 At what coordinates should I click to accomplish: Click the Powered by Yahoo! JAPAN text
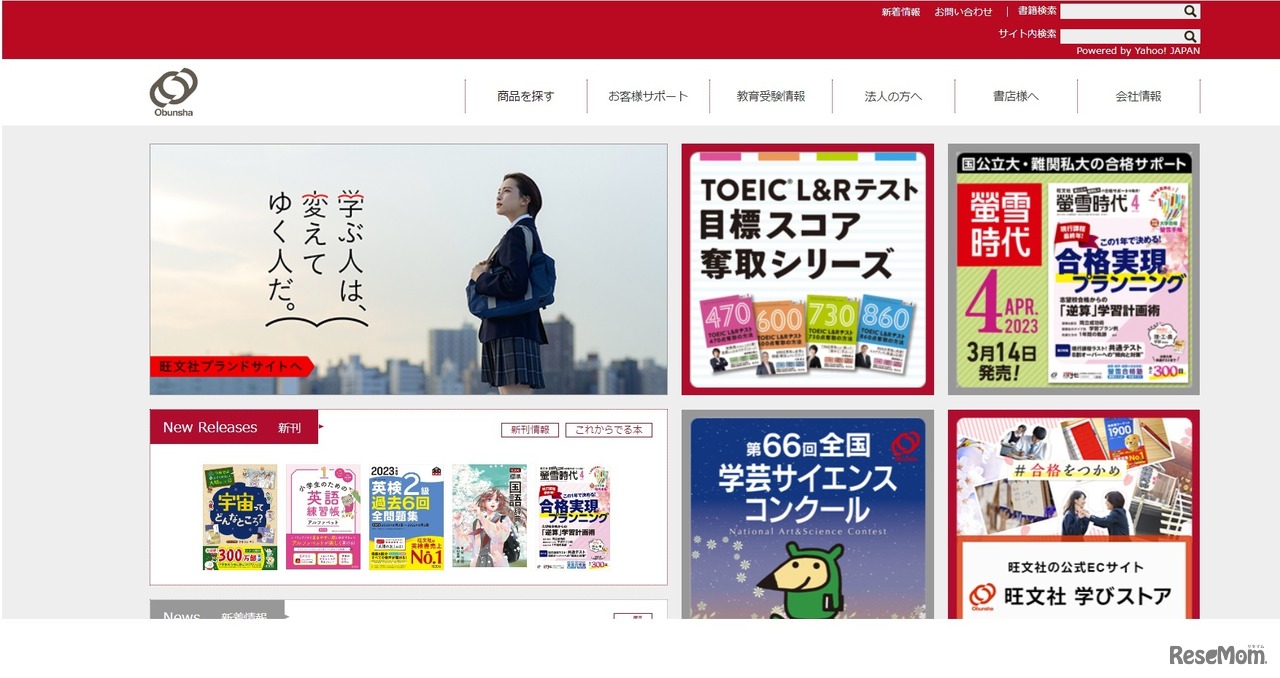click(x=1138, y=51)
